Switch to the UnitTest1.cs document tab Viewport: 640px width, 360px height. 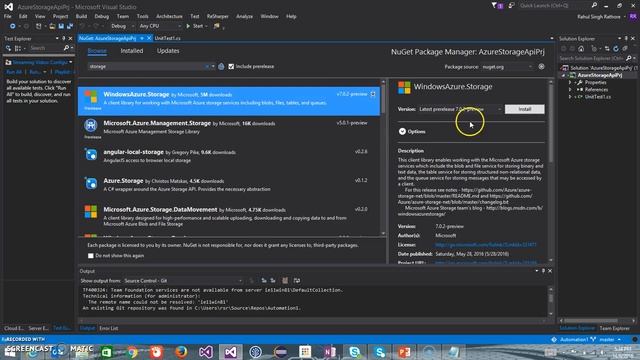tap(168, 38)
